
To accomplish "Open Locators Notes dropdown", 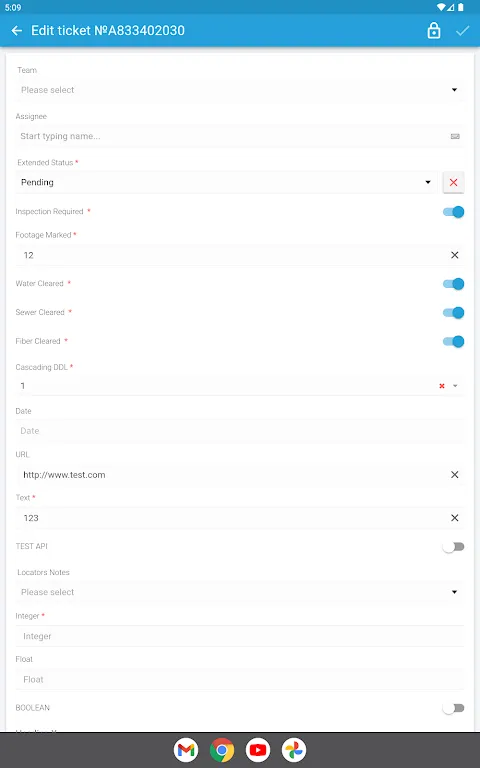I will tap(240, 592).
